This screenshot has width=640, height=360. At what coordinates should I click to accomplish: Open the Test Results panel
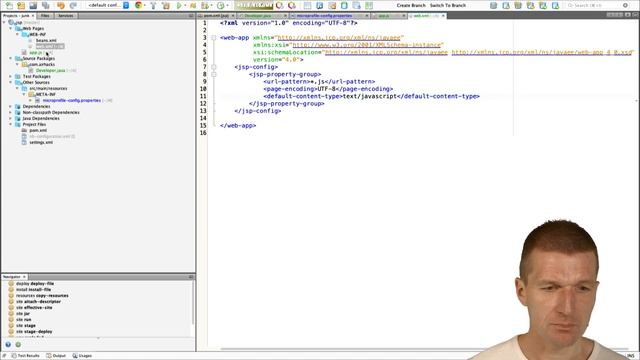25,356
